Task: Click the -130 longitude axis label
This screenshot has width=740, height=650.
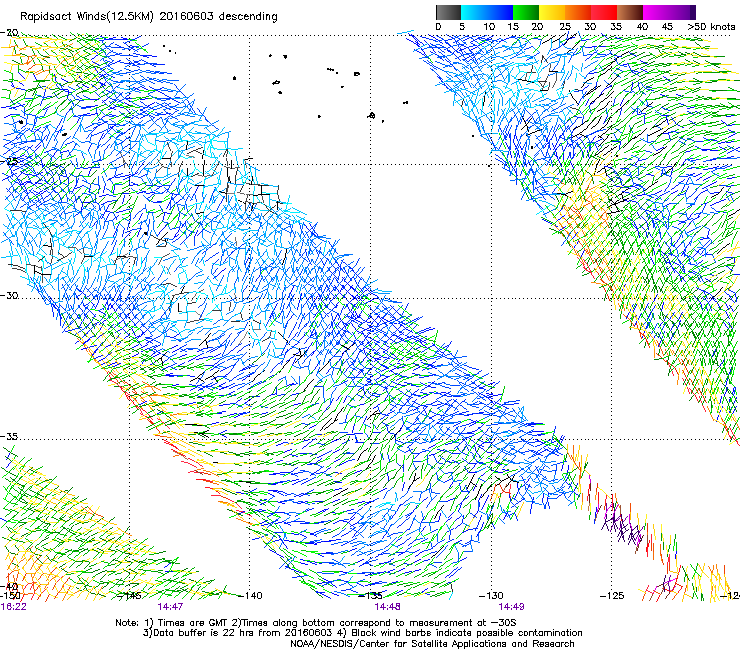Action: (x=492, y=596)
